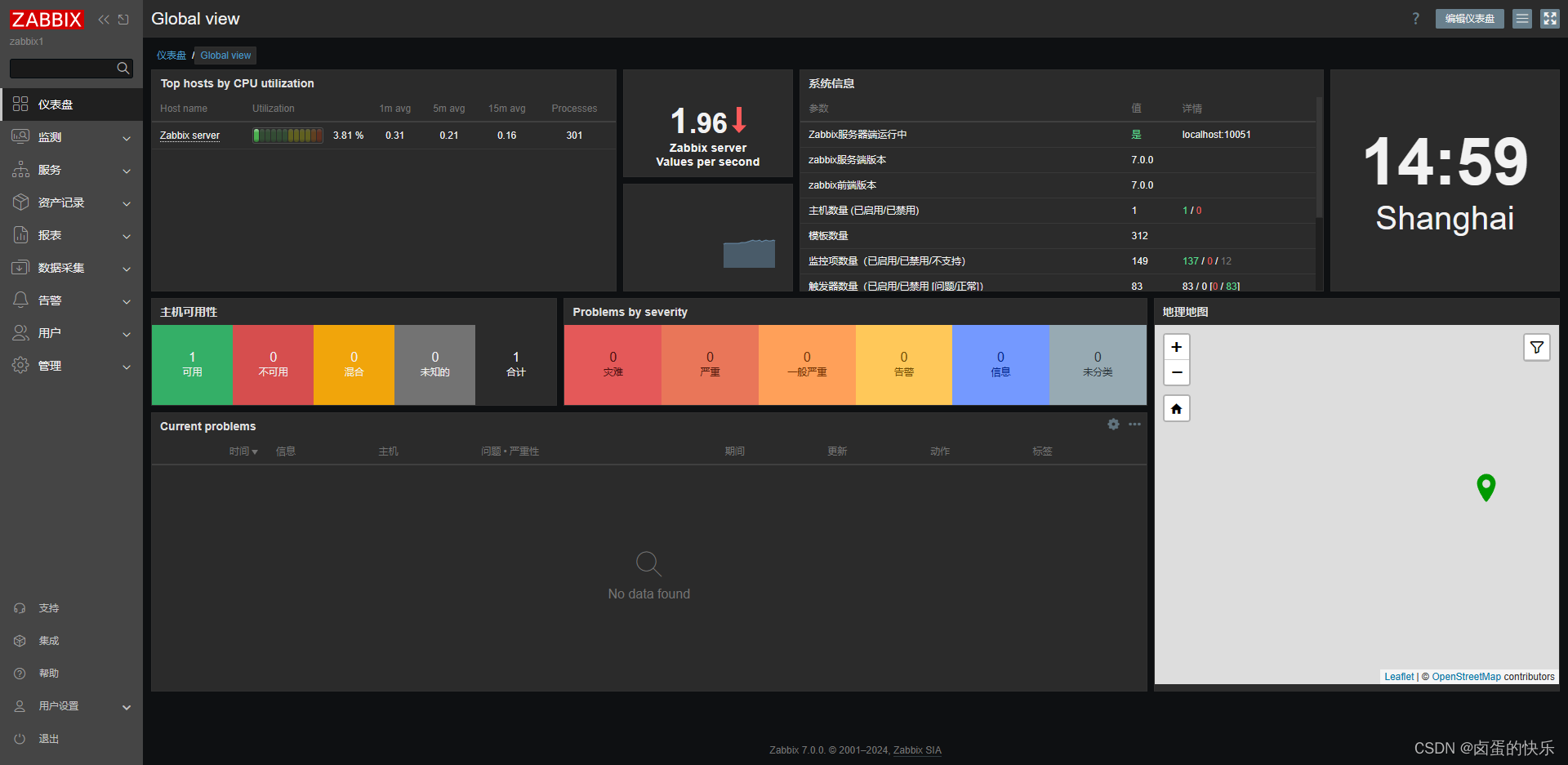This screenshot has height=765, width=1568.
Task: Expand the 数据采集 chevron arrow
Action: (x=127, y=269)
